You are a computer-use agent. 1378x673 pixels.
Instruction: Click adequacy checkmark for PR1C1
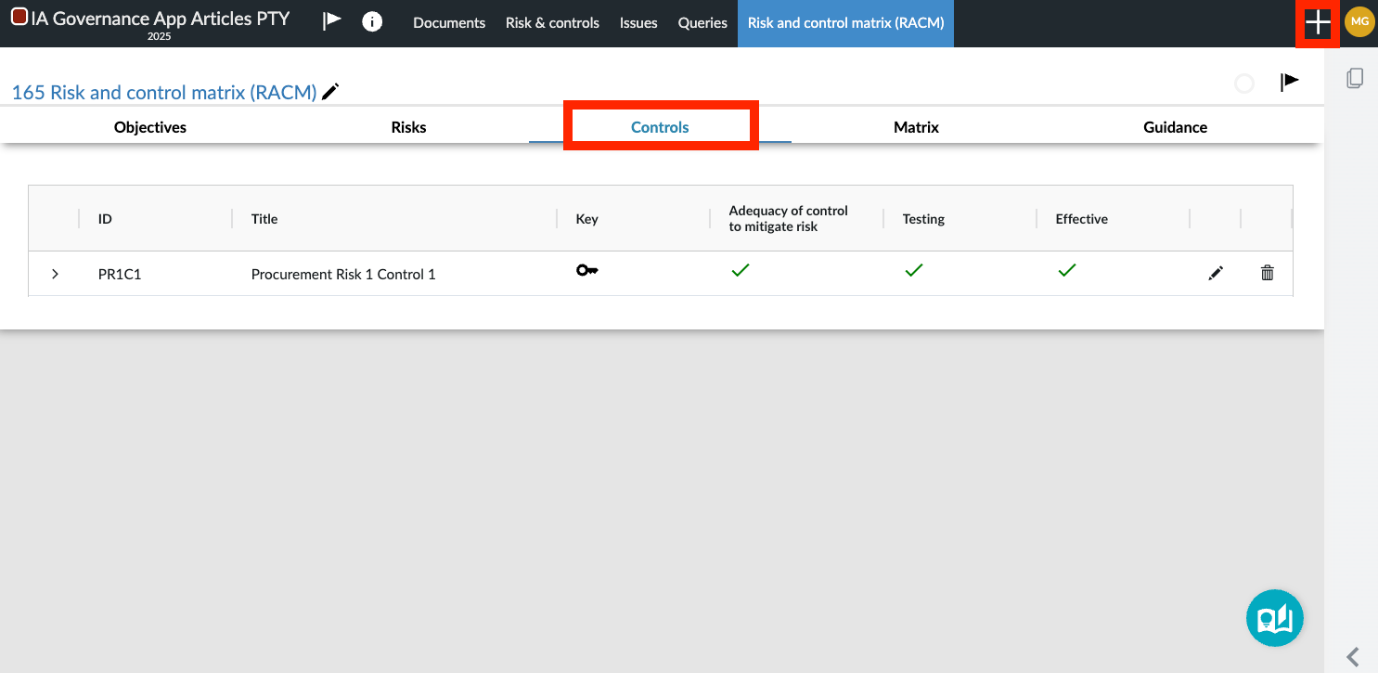coord(740,270)
